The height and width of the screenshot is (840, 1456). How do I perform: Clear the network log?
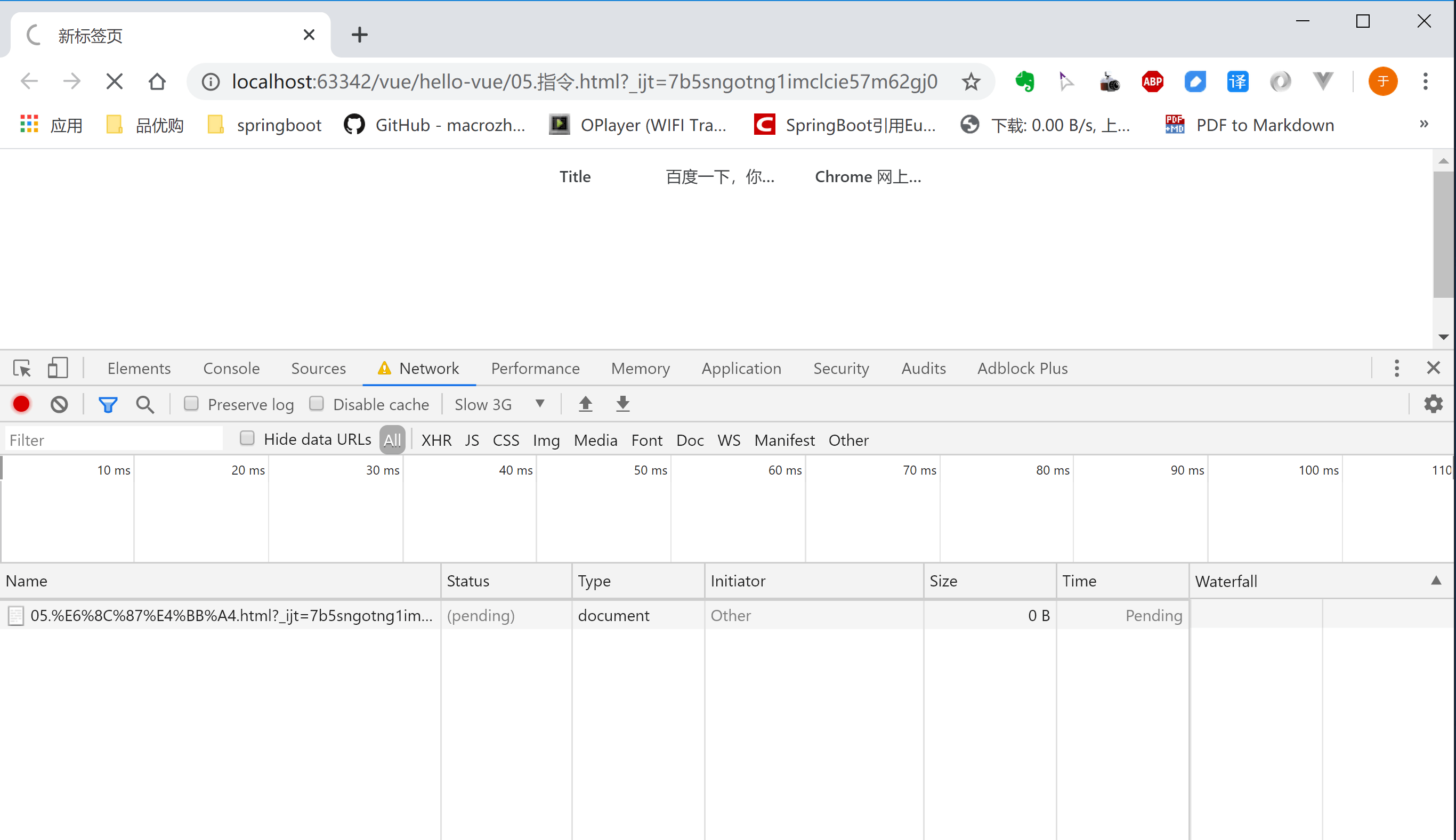tap(59, 404)
